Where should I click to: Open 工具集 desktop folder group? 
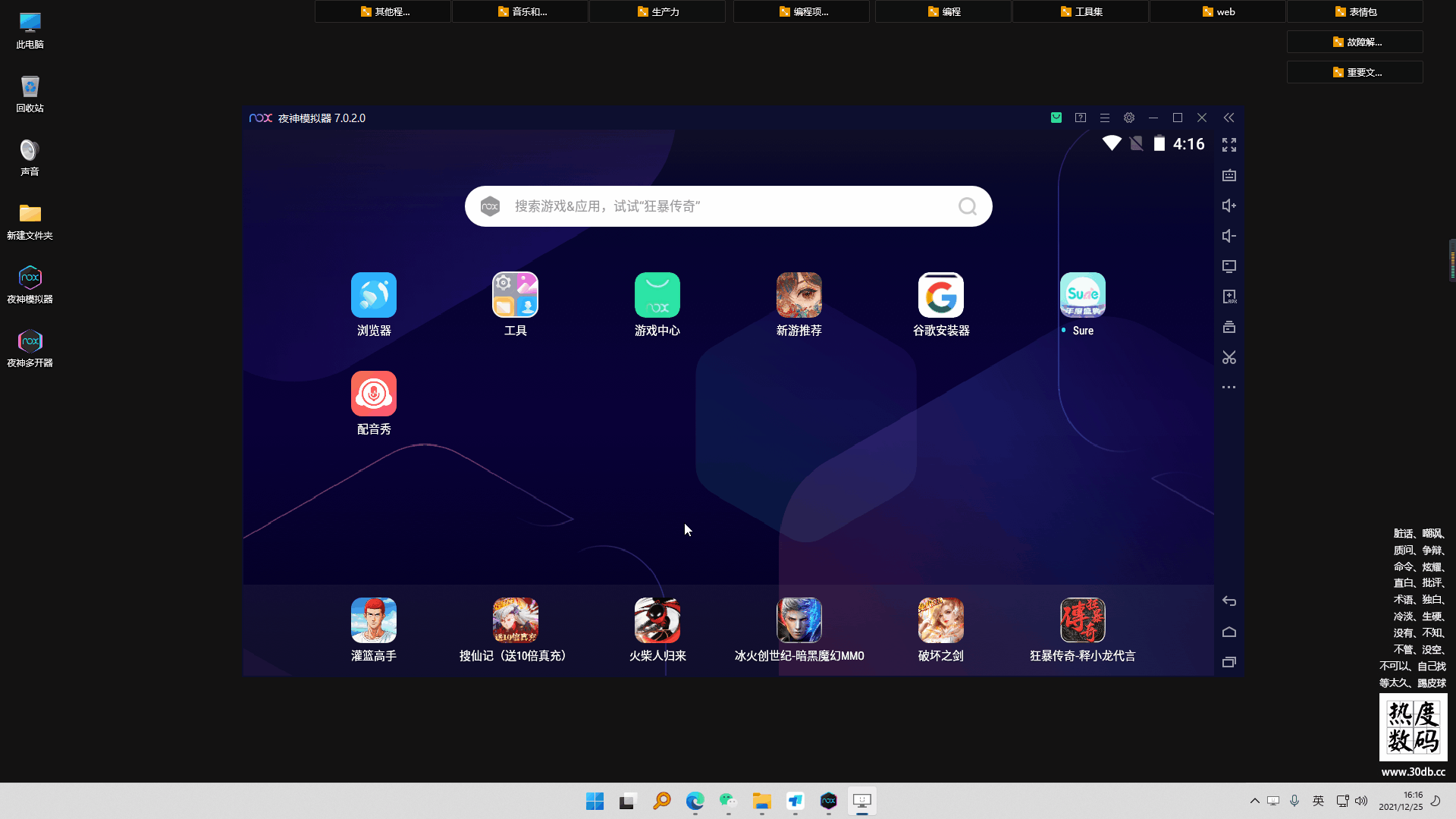(x=1081, y=11)
